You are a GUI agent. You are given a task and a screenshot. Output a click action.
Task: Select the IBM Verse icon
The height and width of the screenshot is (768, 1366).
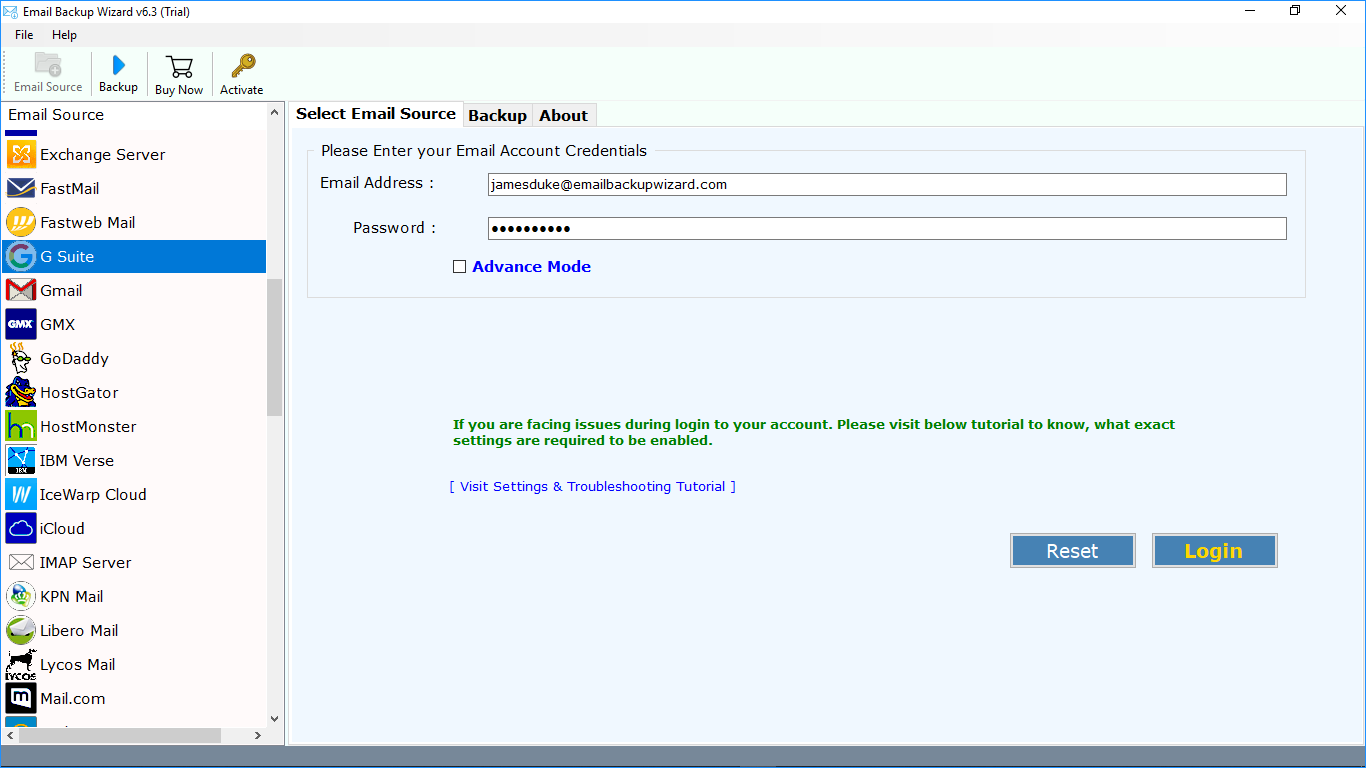click(21, 460)
